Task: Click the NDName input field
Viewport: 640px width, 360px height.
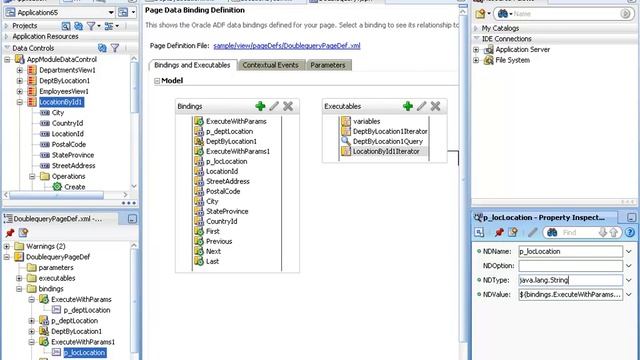Action: (570, 251)
